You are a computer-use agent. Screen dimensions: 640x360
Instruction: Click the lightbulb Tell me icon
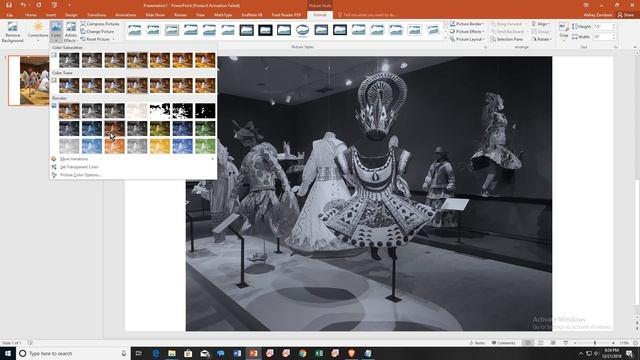tap(340, 15)
